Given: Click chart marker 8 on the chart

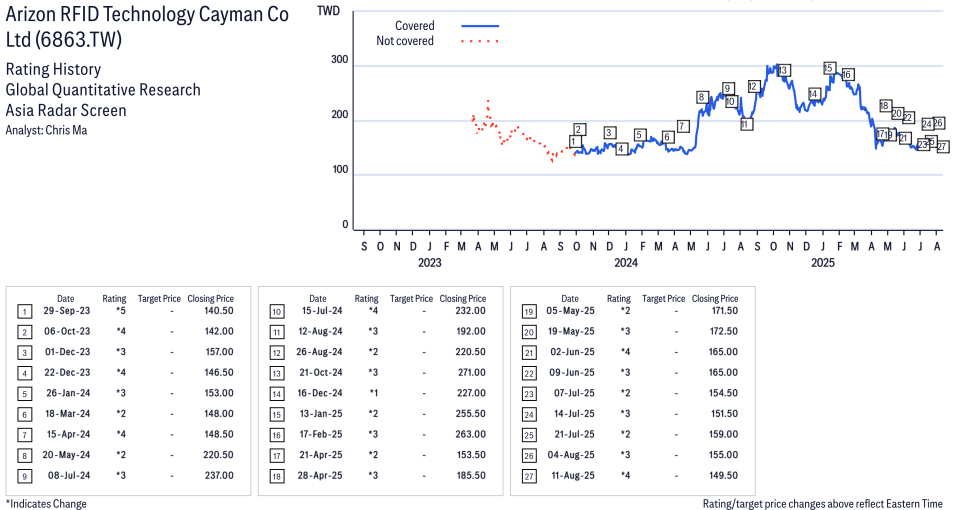Looking at the screenshot, I should tap(702, 97).
